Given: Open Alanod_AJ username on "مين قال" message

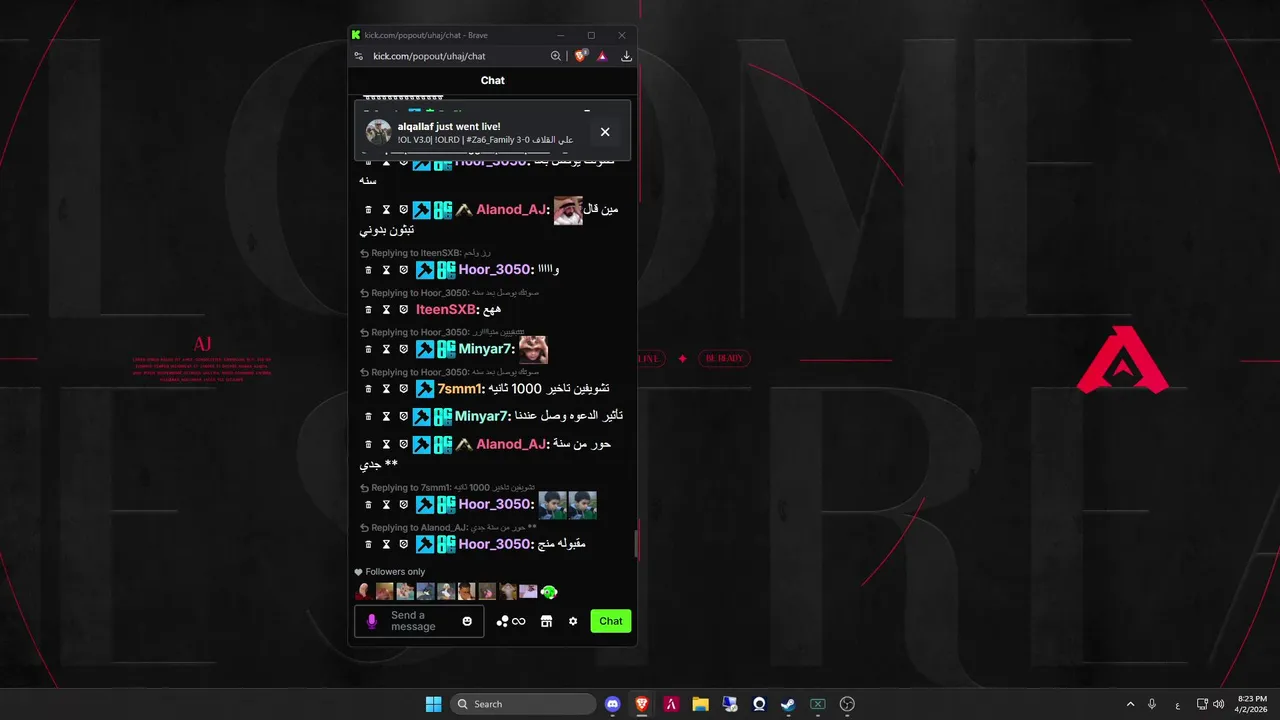Looking at the screenshot, I should (512, 210).
